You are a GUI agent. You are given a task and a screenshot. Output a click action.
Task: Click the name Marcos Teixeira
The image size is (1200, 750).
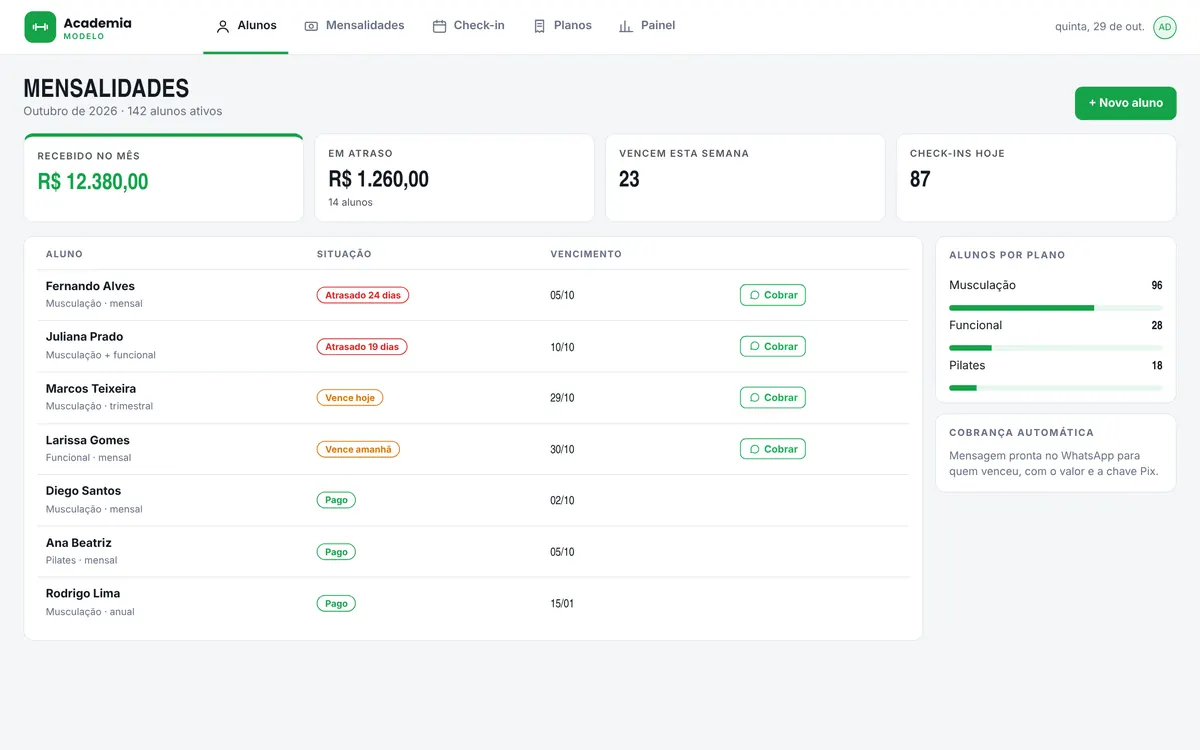pos(91,389)
